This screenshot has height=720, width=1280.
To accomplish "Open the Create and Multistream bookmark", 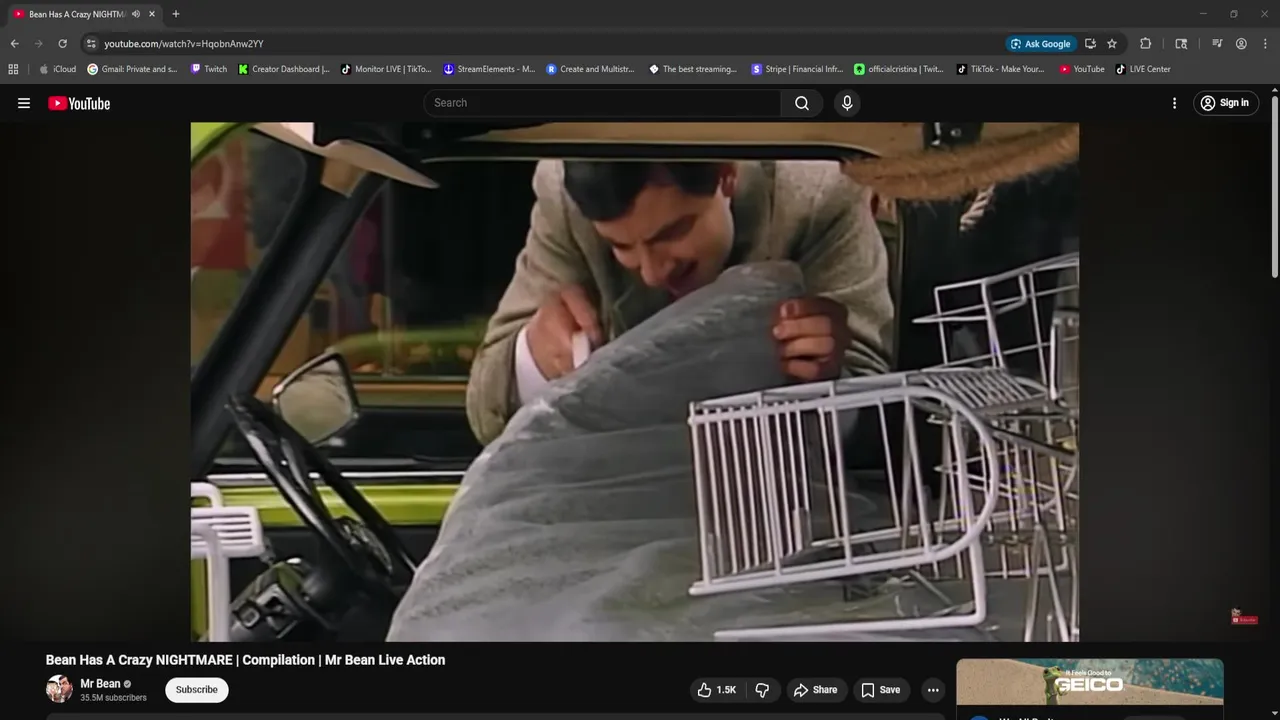I will pyautogui.click(x=592, y=69).
